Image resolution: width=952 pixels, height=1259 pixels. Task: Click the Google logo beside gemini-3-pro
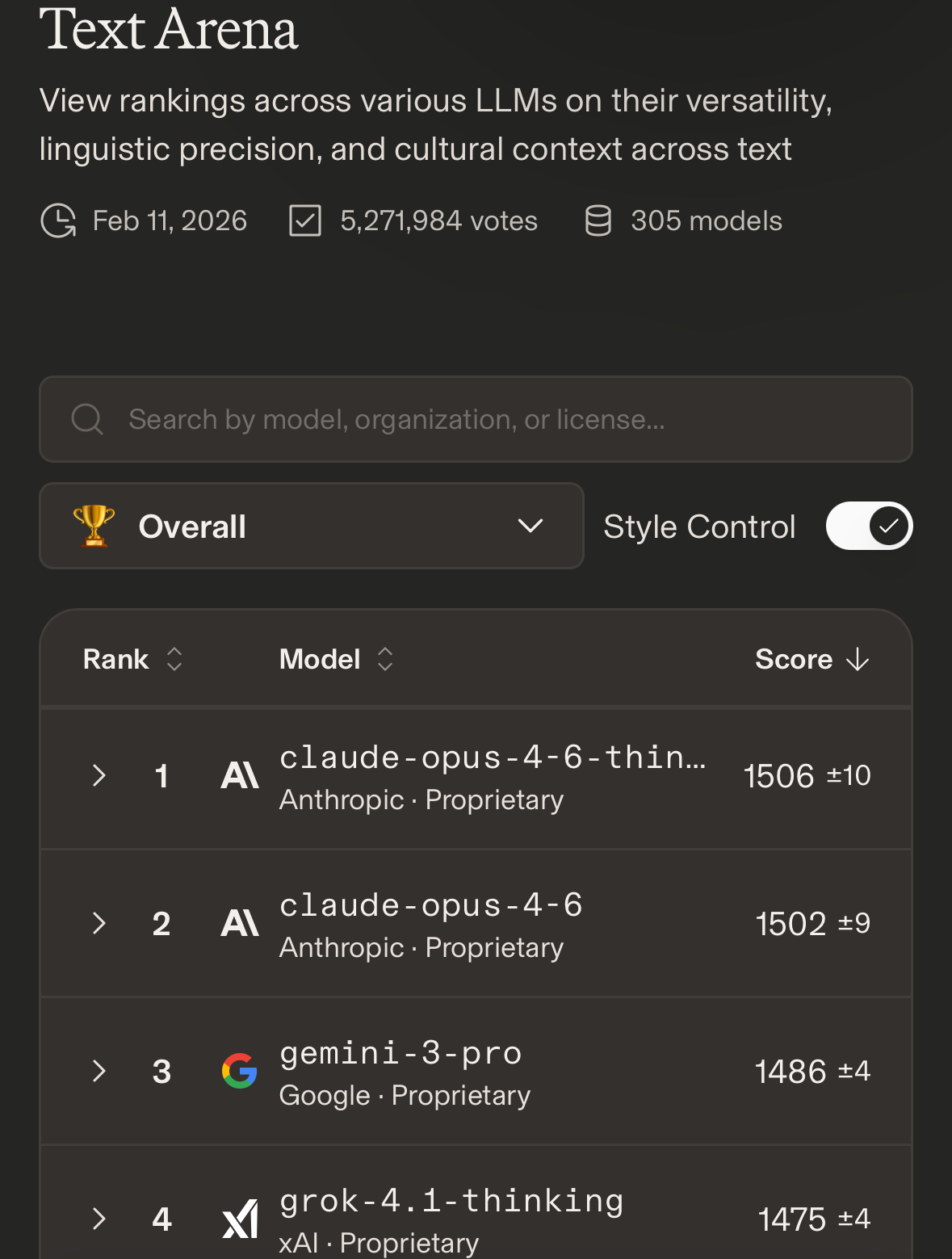(x=240, y=1072)
